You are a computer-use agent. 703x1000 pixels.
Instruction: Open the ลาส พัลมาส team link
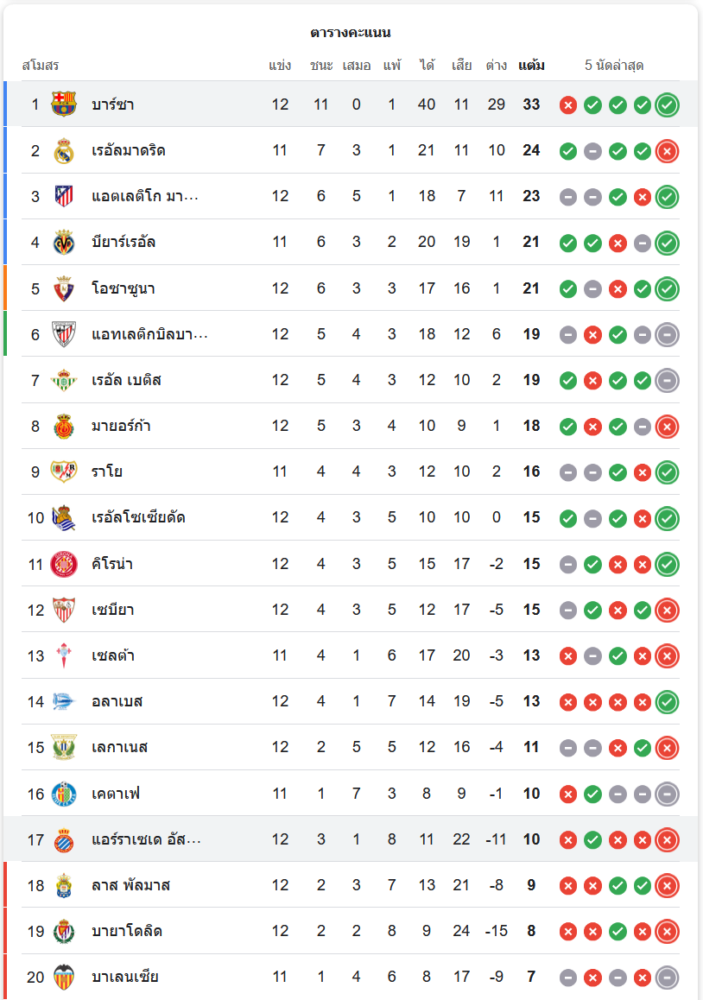(131, 885)
